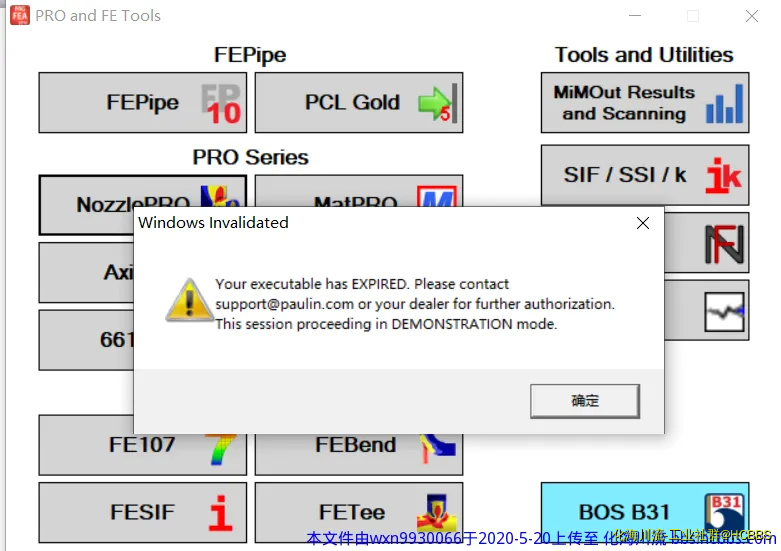Launch the SIF / SSI / k calculator
781x551 pixels.
[644, 175]
